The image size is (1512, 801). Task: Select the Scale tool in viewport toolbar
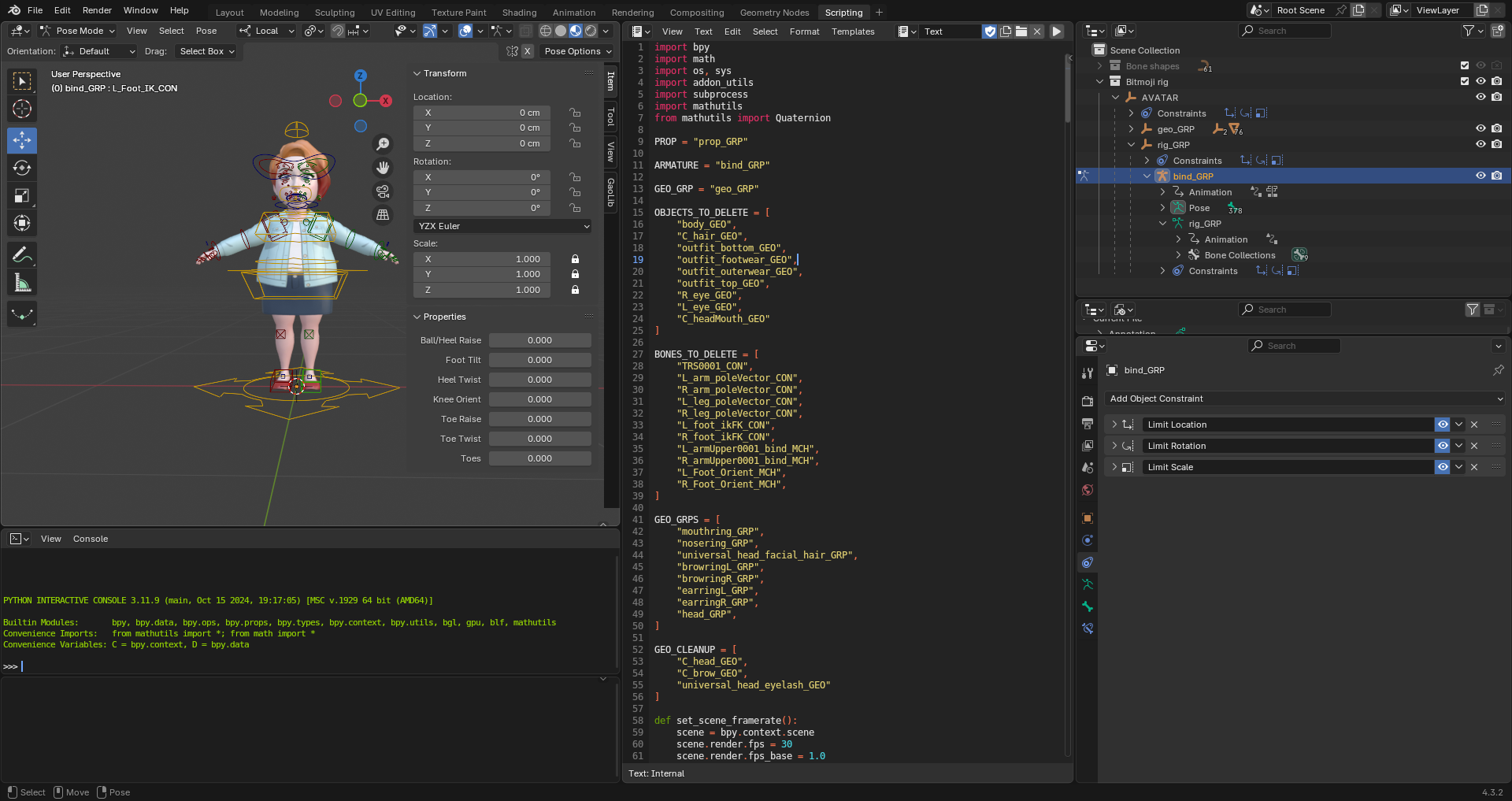click(x=22, y=195)
